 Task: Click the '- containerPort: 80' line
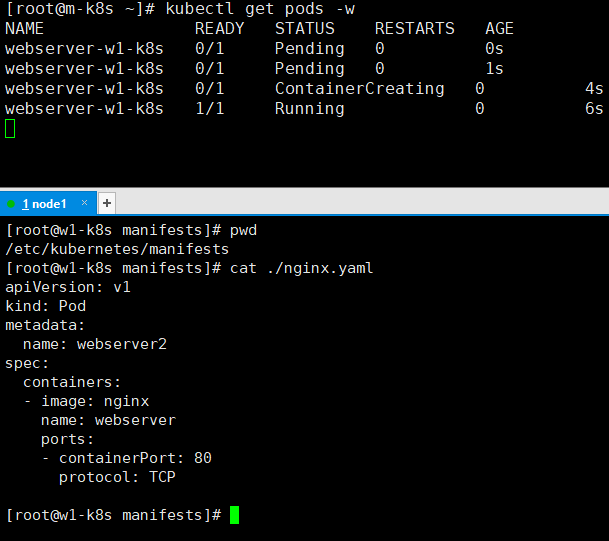tap(127, 459)
